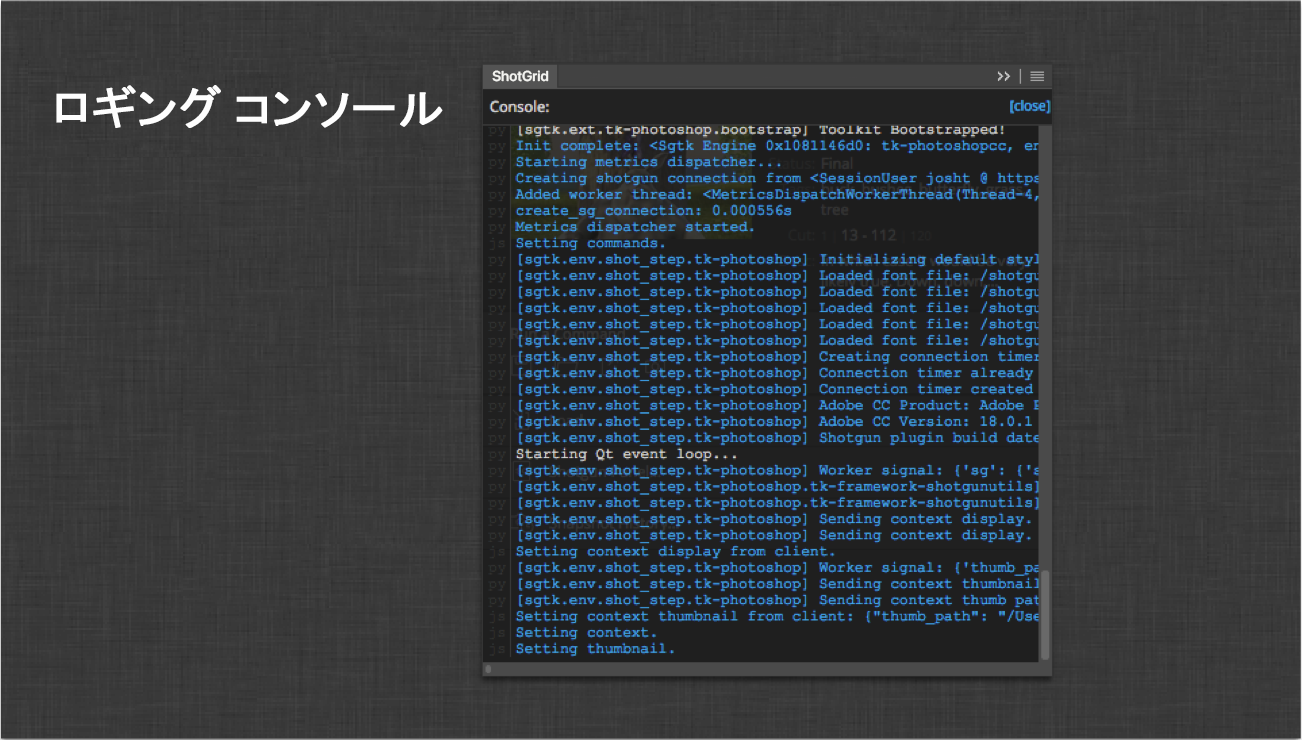Screen dimensions: 1302x740
Task: Select the ShotGrid panel tab
Action: pos(520,77)
